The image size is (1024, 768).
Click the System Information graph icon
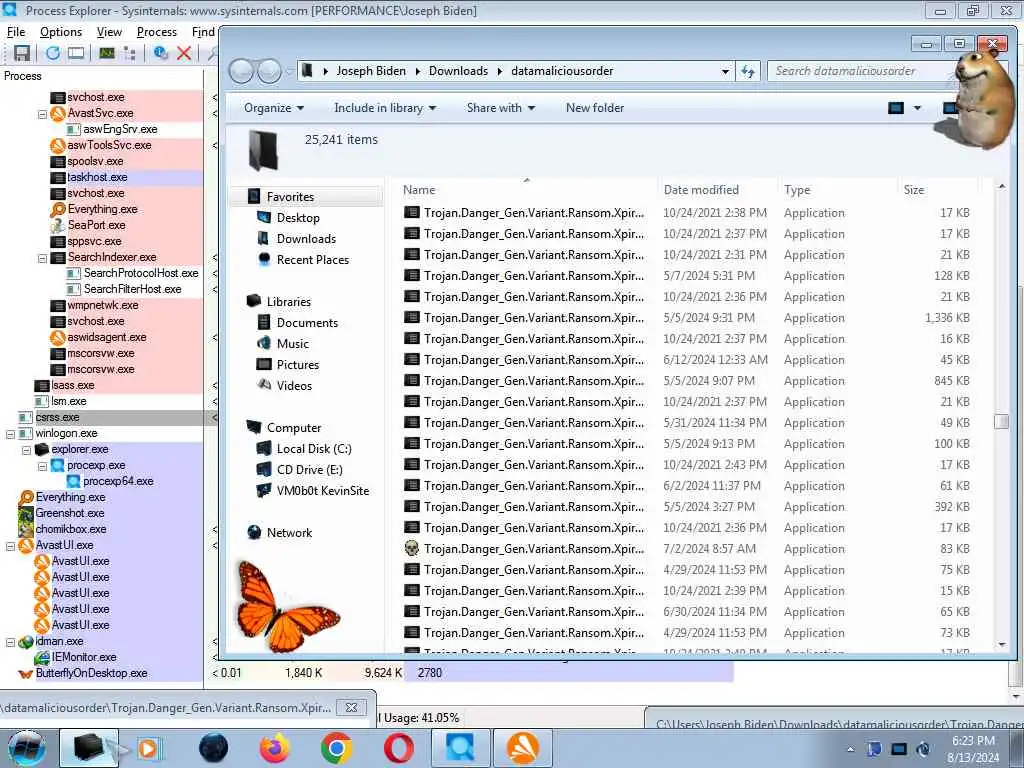click(106, 53)
